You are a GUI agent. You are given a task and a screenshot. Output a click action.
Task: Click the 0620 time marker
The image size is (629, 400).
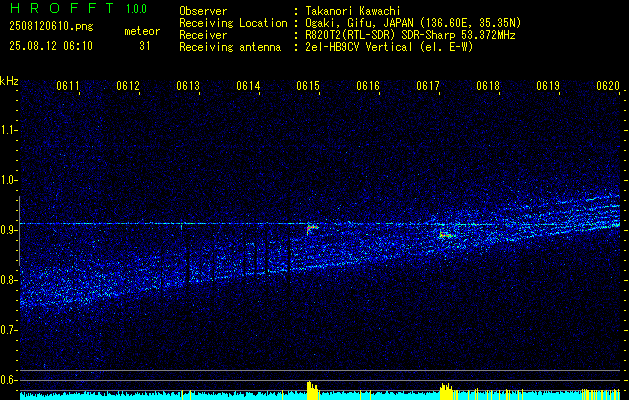pyautogui.click(x=608, y=85)
